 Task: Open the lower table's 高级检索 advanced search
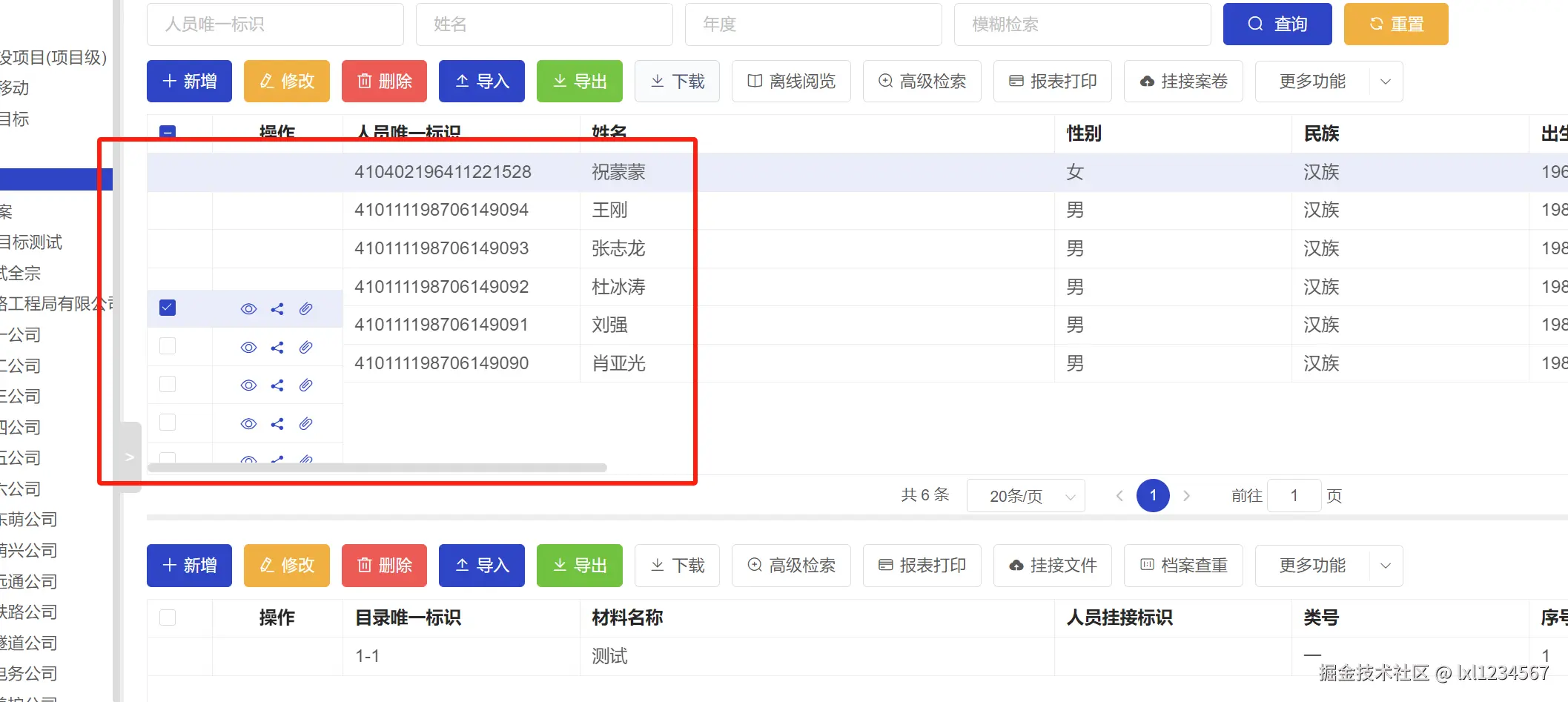791,566
